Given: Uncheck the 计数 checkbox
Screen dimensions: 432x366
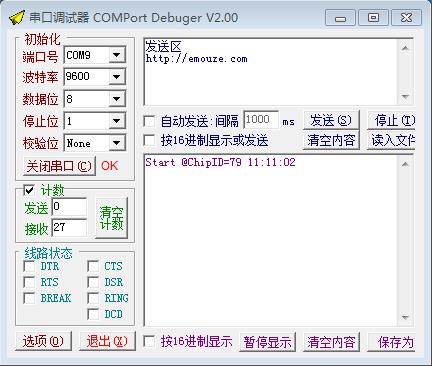Looking at the screenshot, I should (x=29, y=190).
